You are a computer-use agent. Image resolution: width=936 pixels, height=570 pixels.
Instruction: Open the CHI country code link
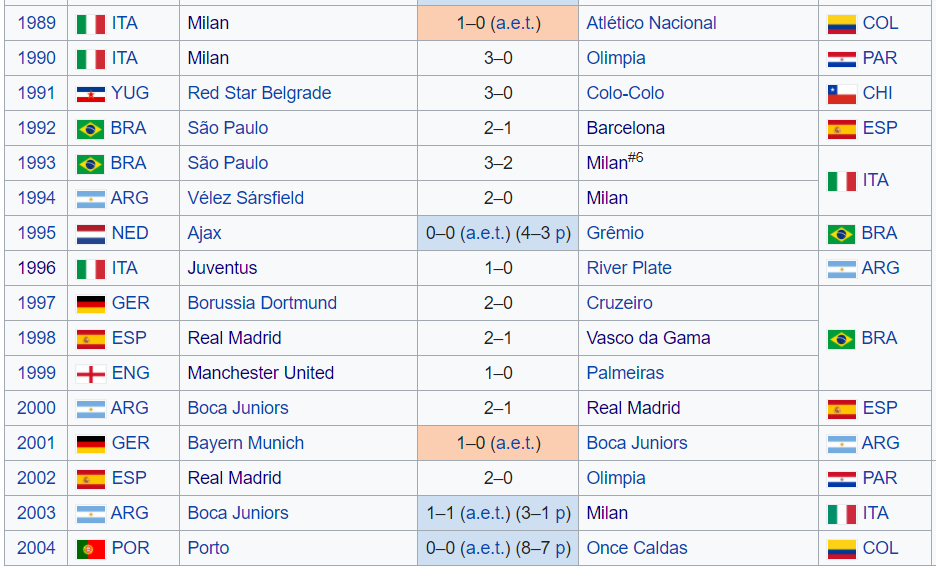877,93
